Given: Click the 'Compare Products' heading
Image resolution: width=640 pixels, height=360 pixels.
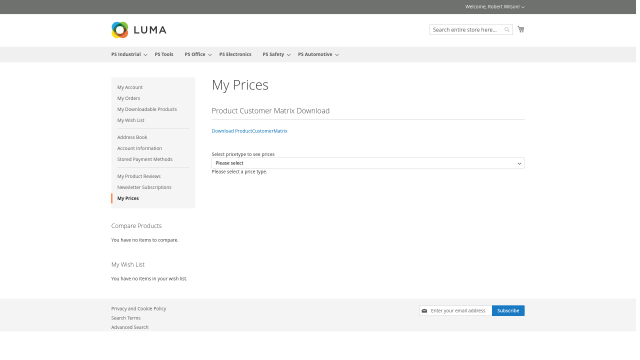Looking at the screenshot, I should pos(136,226).
